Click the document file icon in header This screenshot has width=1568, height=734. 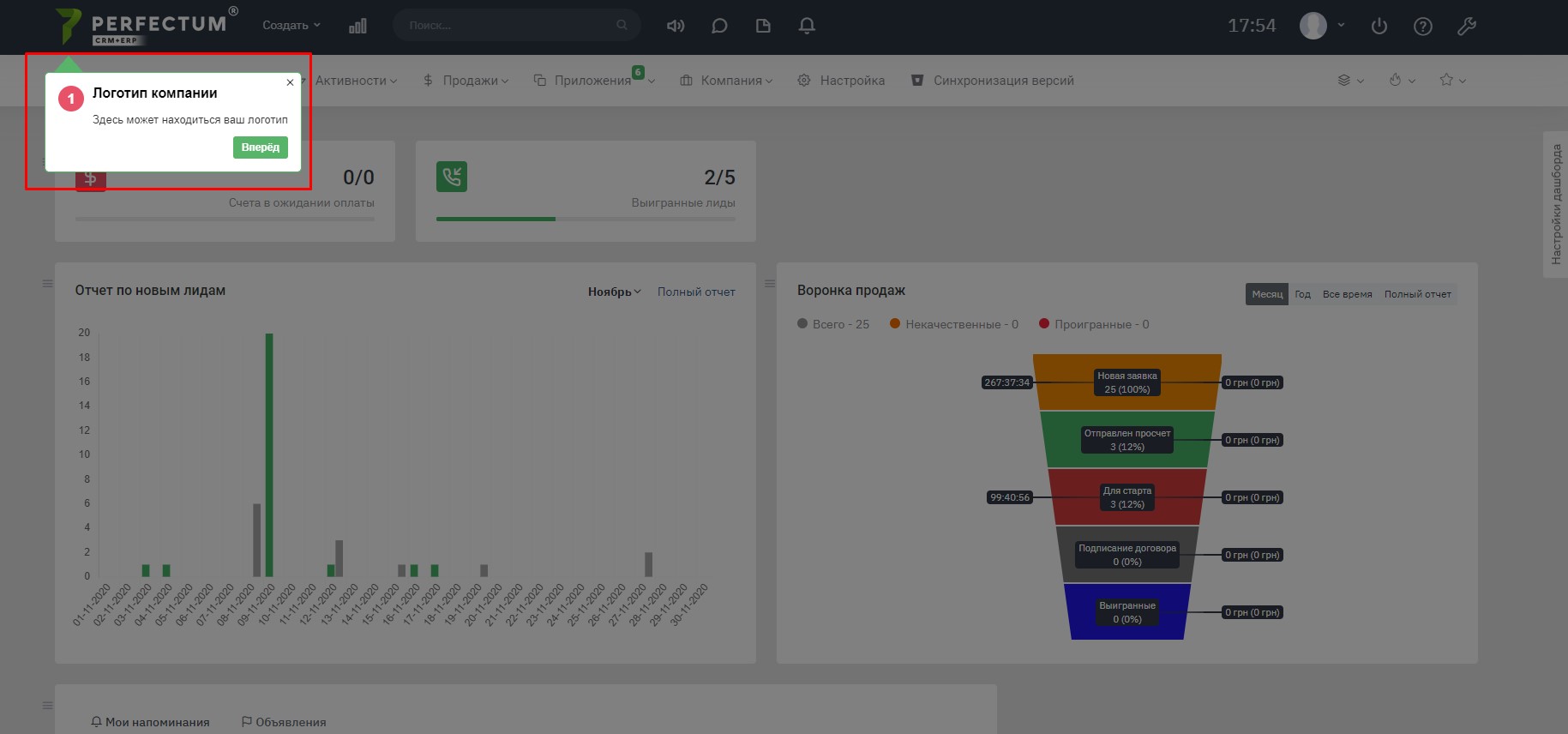[763, 26]
